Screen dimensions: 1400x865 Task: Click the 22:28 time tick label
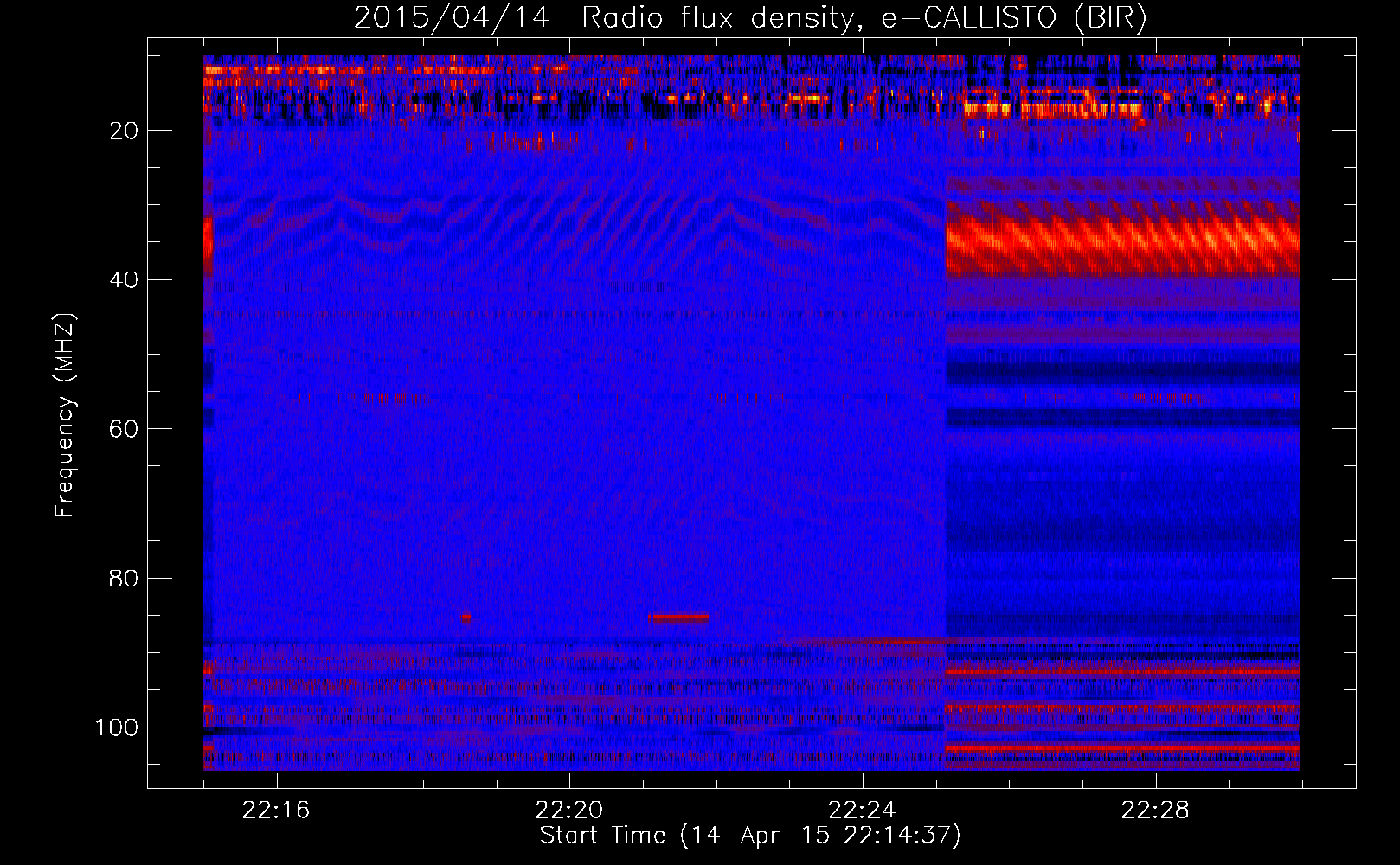point(1155,811)
